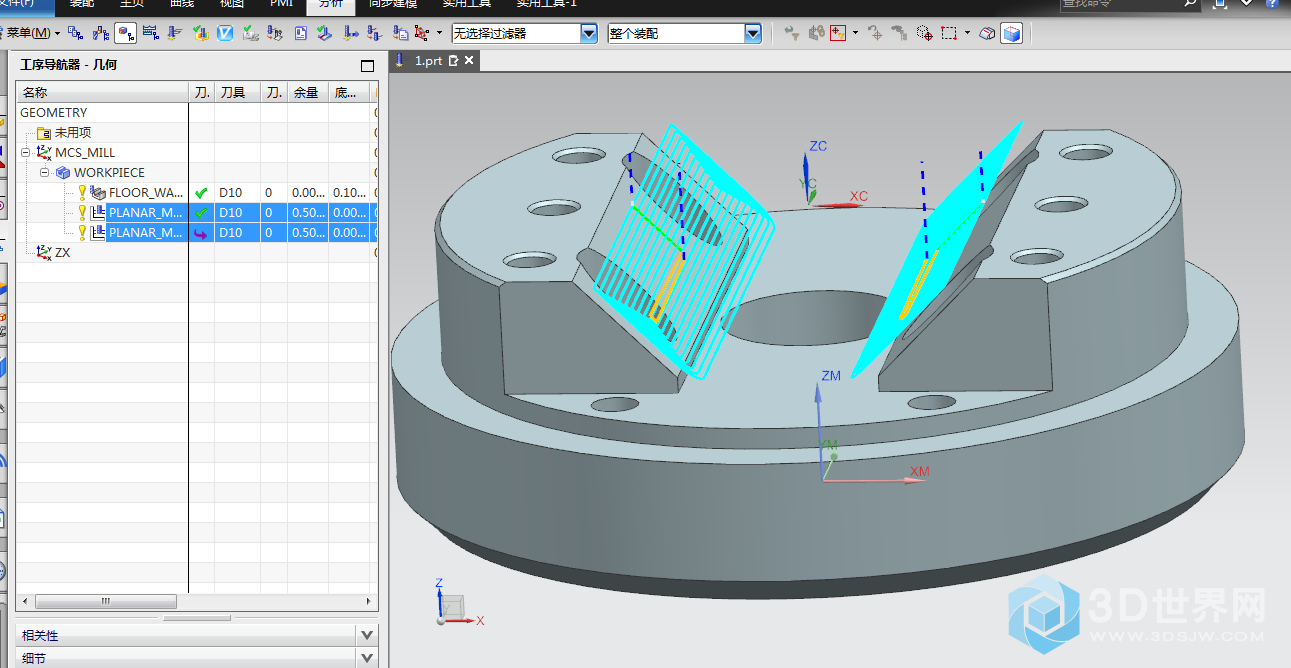Image resolution: width=1291 pixels, height=668 pixels.
Task: Open the 主页 ribbon tab
Action: point(132,4)
